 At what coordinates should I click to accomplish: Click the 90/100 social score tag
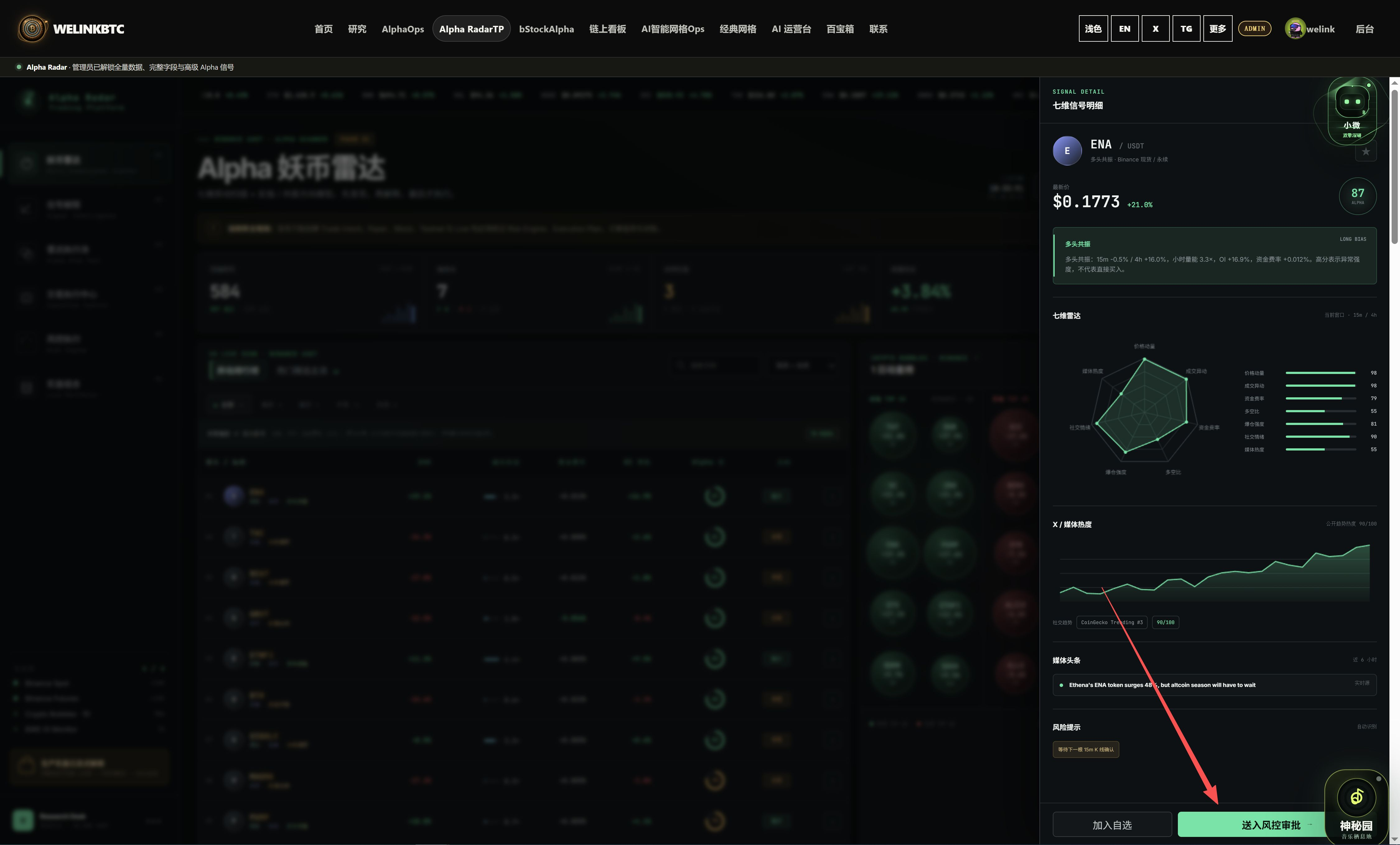point(1165,623)
